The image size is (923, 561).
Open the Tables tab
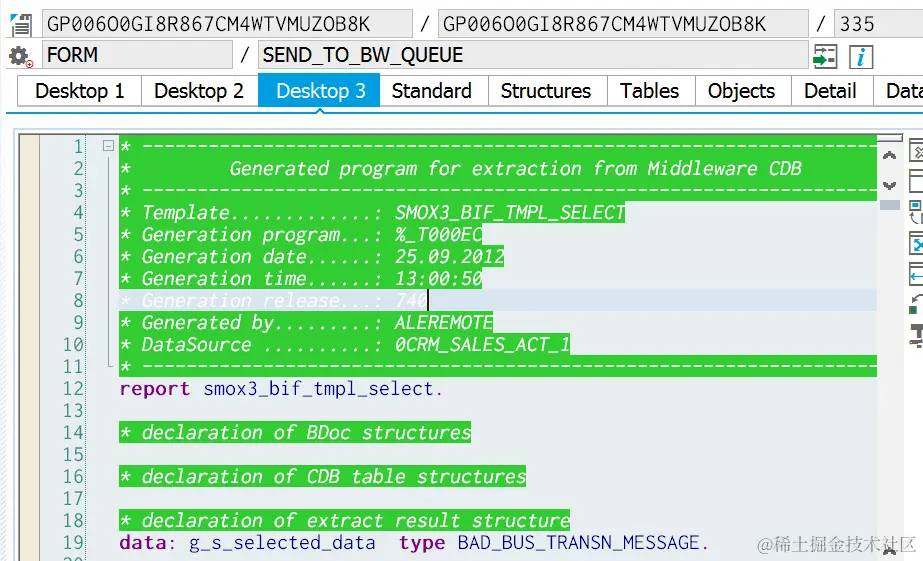click(649, 91)
